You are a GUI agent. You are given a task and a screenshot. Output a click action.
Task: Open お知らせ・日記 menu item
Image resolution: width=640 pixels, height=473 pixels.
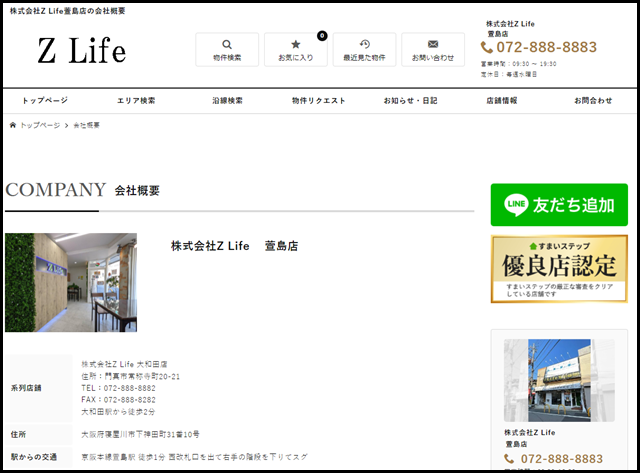click(410, 100)
